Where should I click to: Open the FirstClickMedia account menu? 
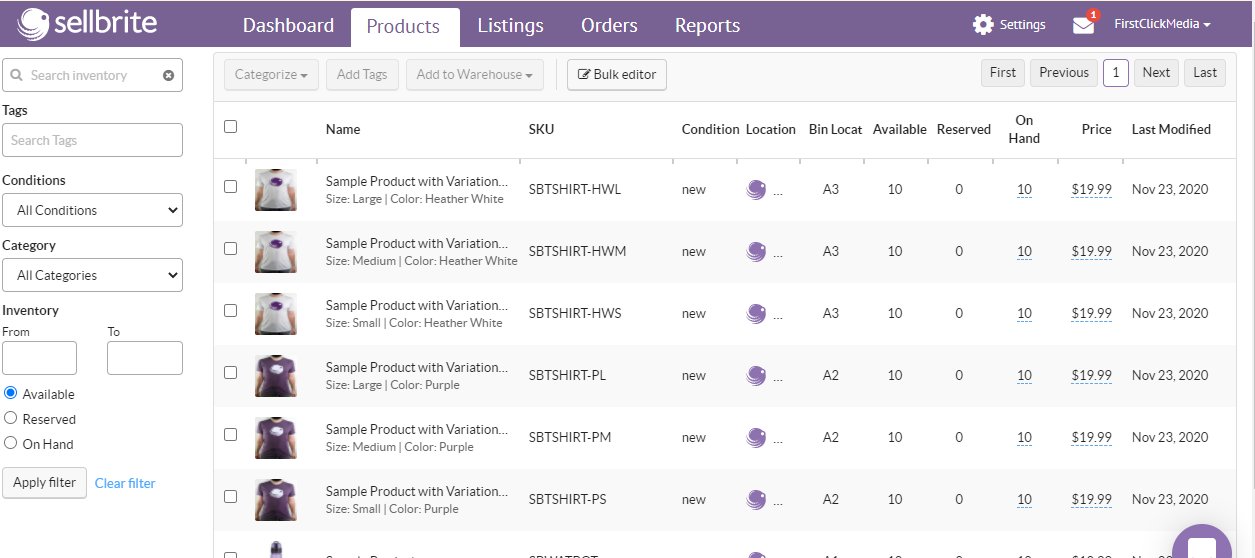pos(1162,24)
